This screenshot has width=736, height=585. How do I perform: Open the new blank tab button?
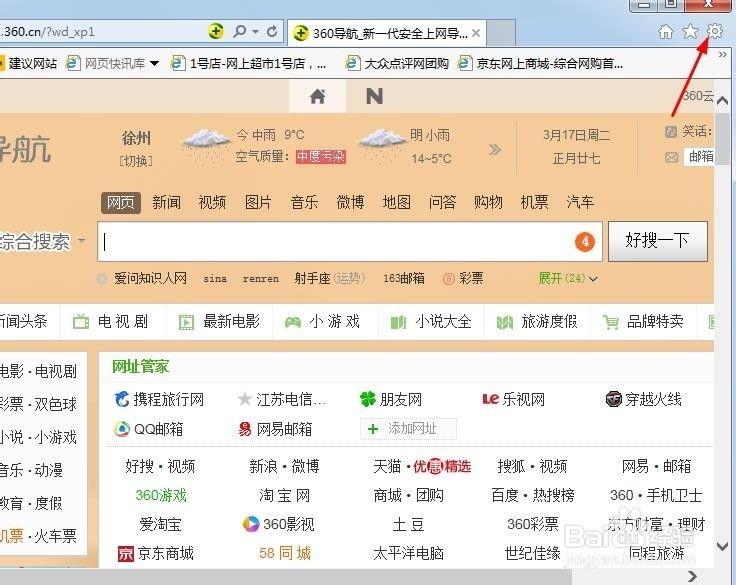pyautogui.click(x=501, y=33)
